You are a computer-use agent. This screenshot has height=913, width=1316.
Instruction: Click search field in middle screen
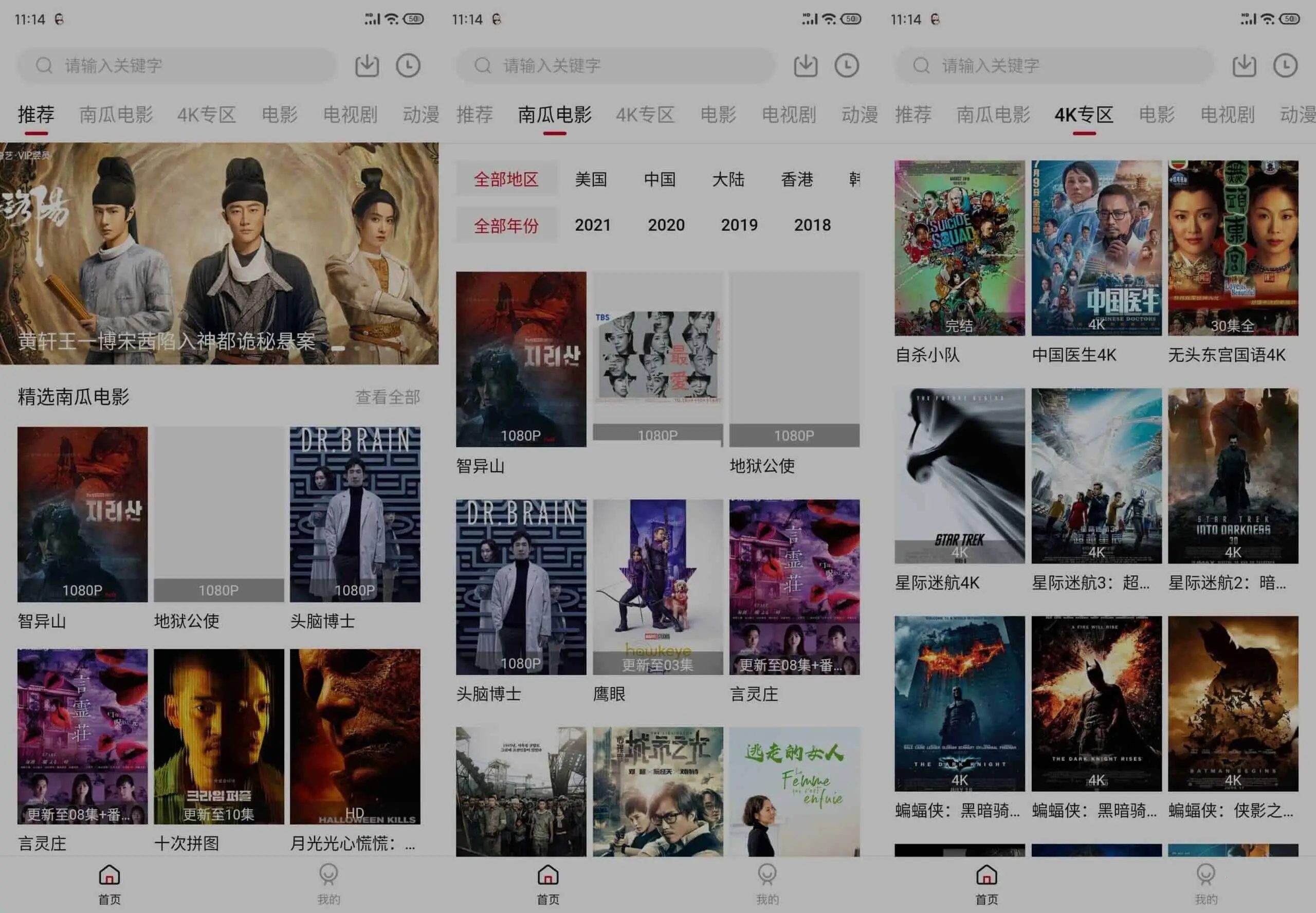tap(615, 66)
